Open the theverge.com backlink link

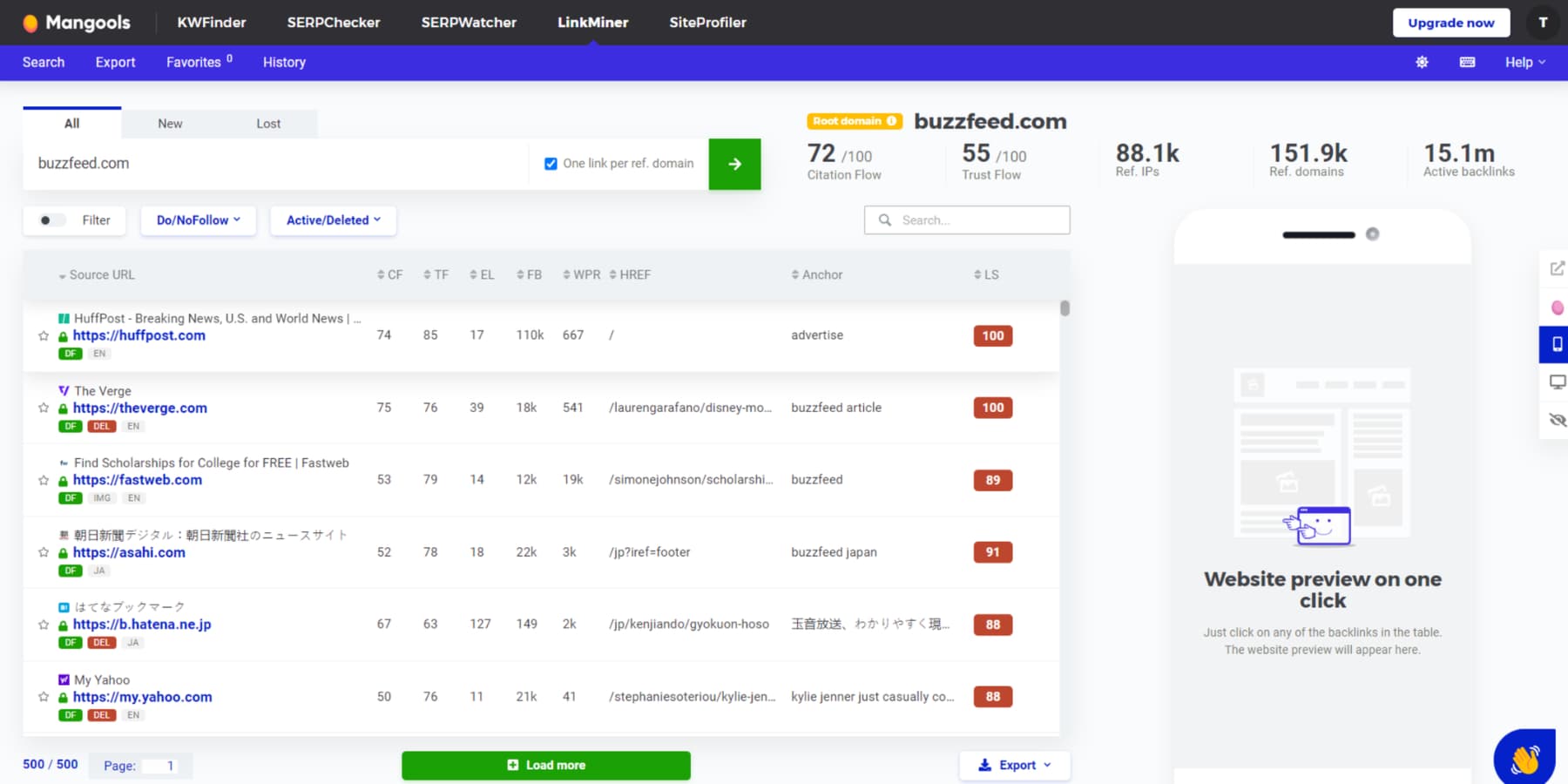[140, 407]
